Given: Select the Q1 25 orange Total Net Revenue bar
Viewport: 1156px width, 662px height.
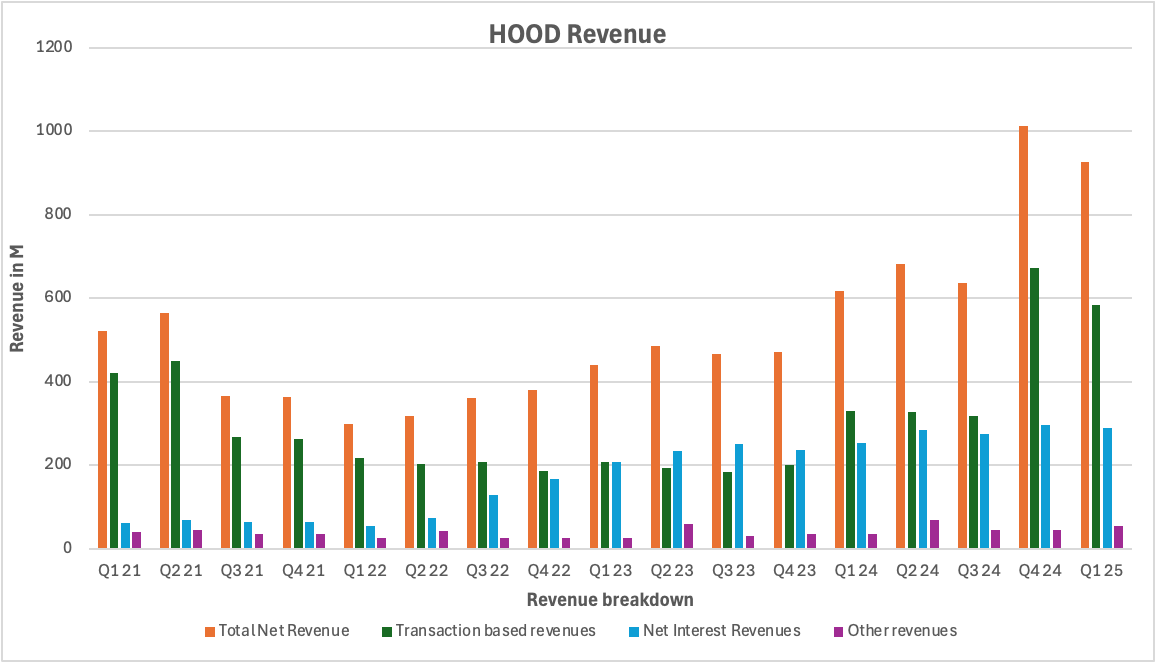Looking at the screenshot, I should pos(1084,355).
